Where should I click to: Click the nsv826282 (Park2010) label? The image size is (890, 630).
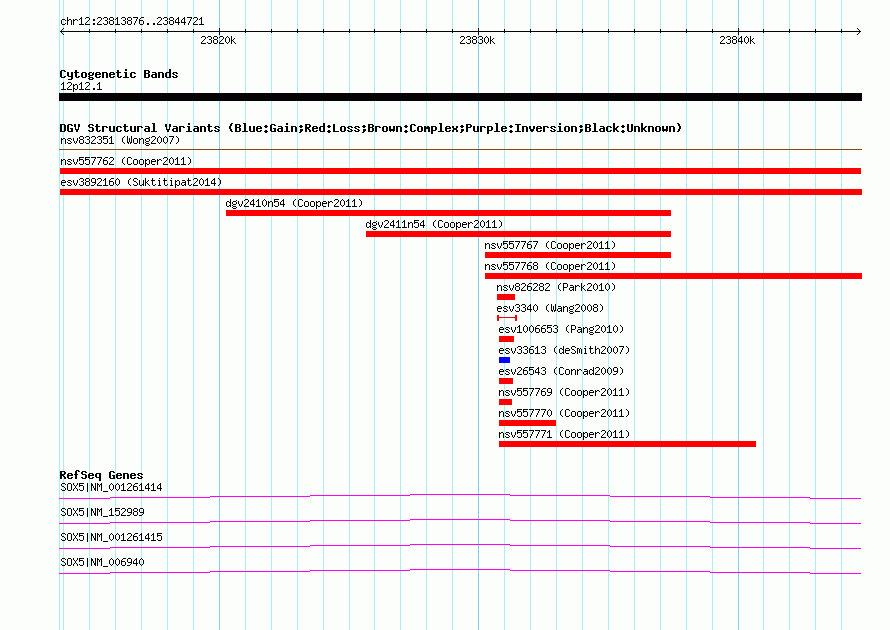coord(556,287)
